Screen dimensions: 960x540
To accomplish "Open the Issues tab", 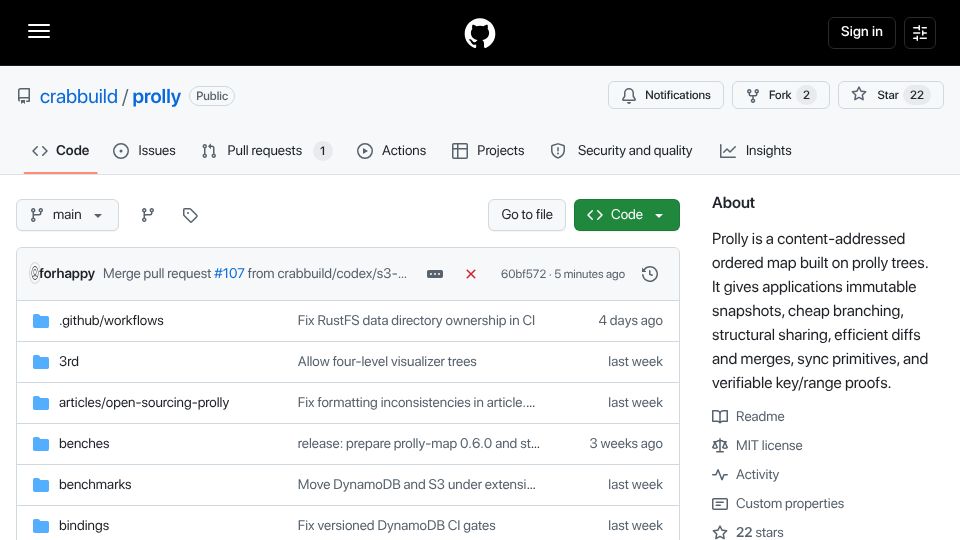I will click(144, 151).
